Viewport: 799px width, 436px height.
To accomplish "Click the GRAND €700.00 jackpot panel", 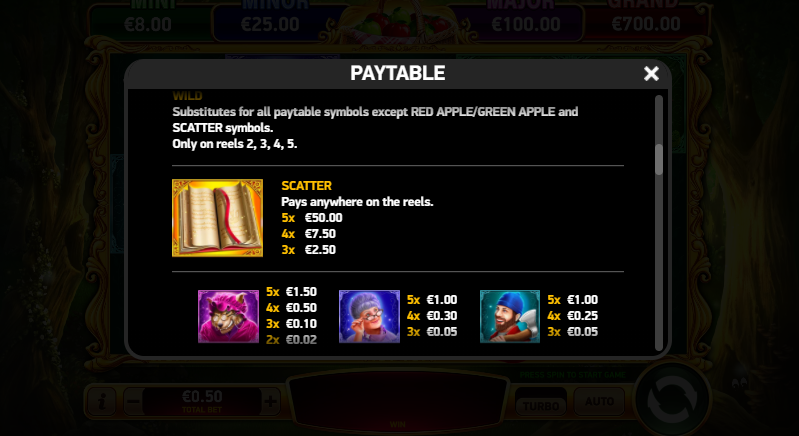I will point(646,19).
